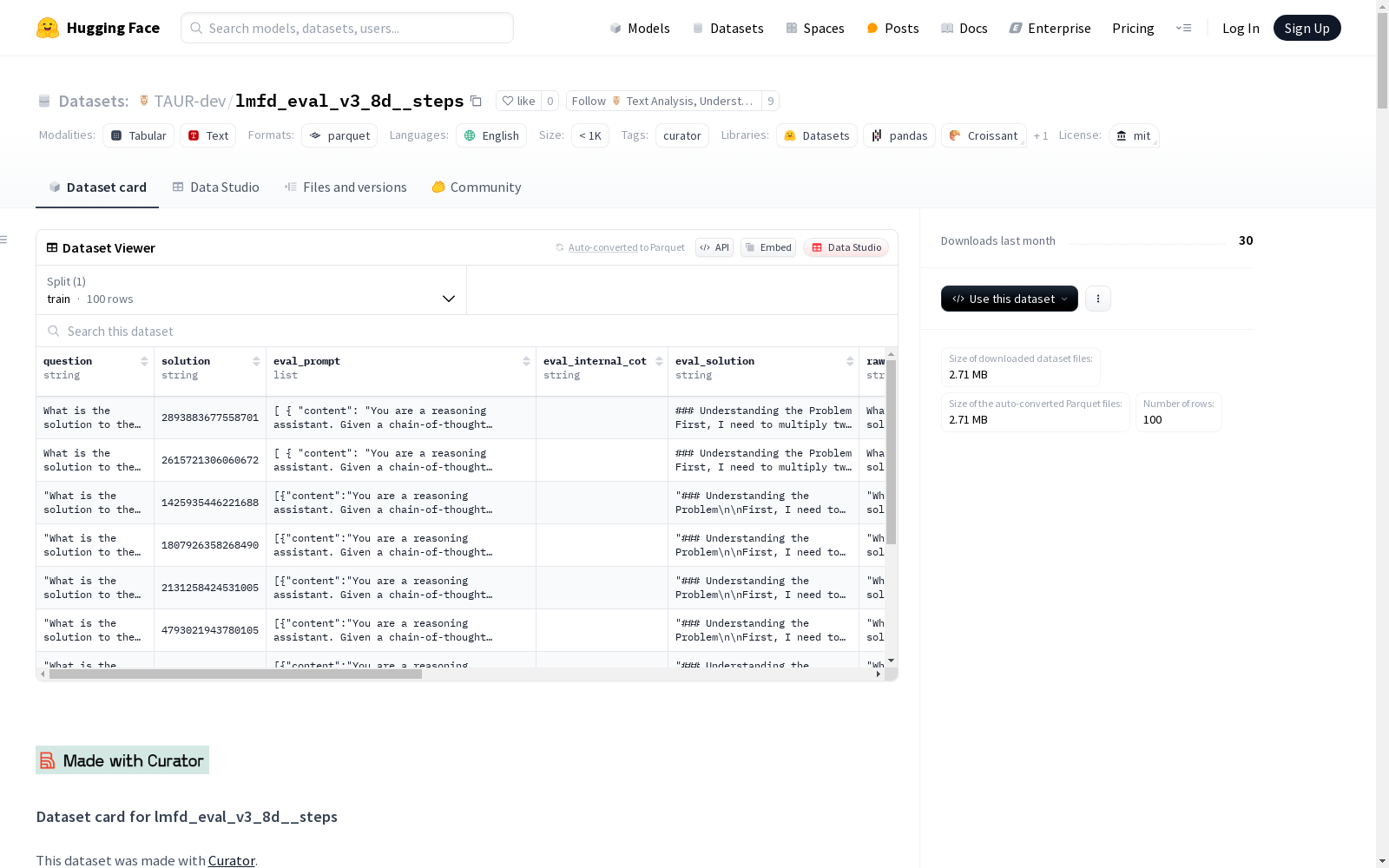Like this dataset with the heart button
This screenshot has height=868, width=1389.
click(x=518, y=101)
